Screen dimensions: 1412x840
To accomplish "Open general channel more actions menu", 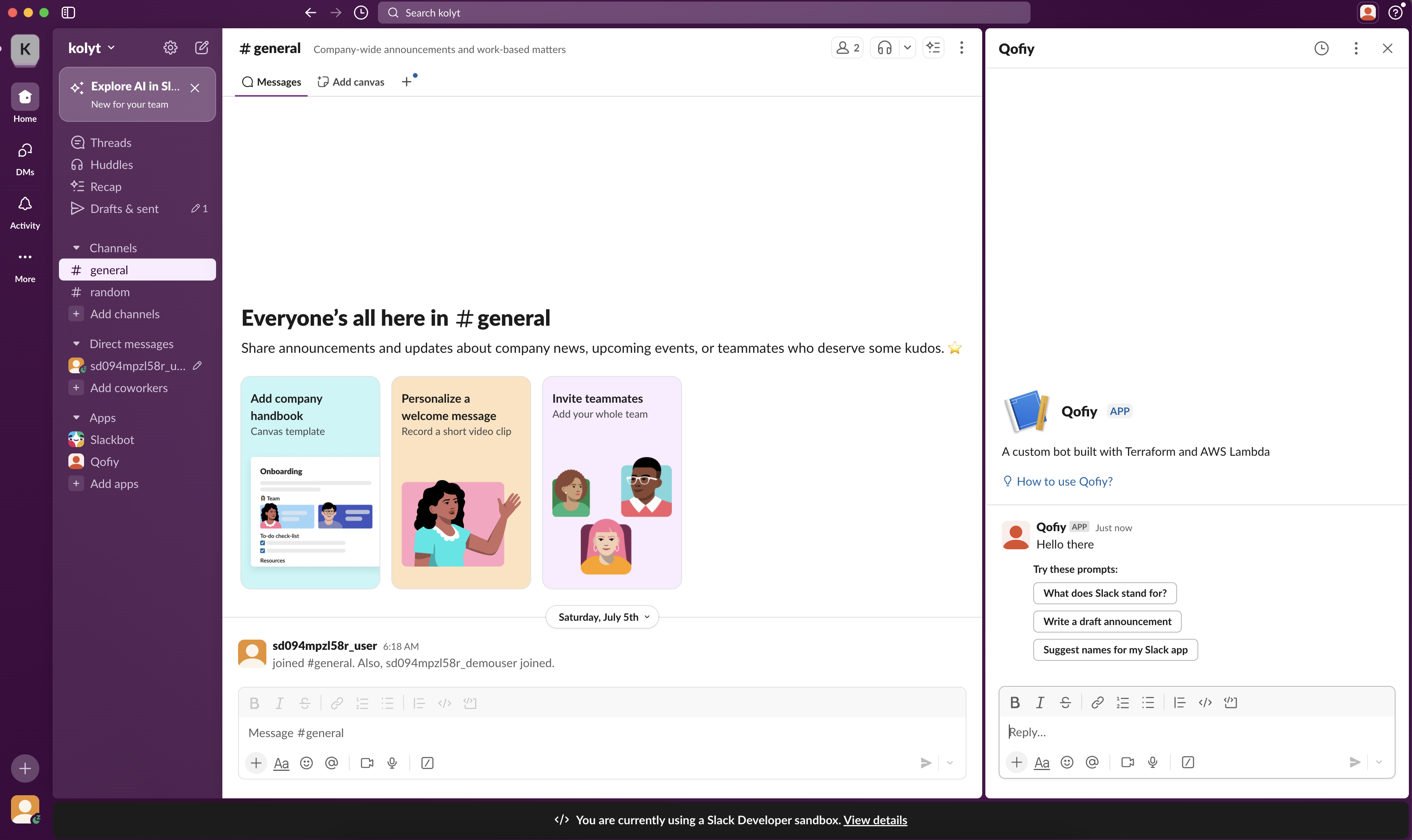I will tap(961, 48).
